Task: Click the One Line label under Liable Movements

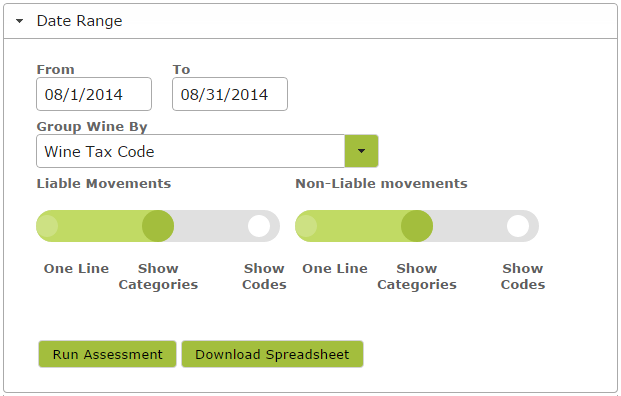Action: [76, 268]
